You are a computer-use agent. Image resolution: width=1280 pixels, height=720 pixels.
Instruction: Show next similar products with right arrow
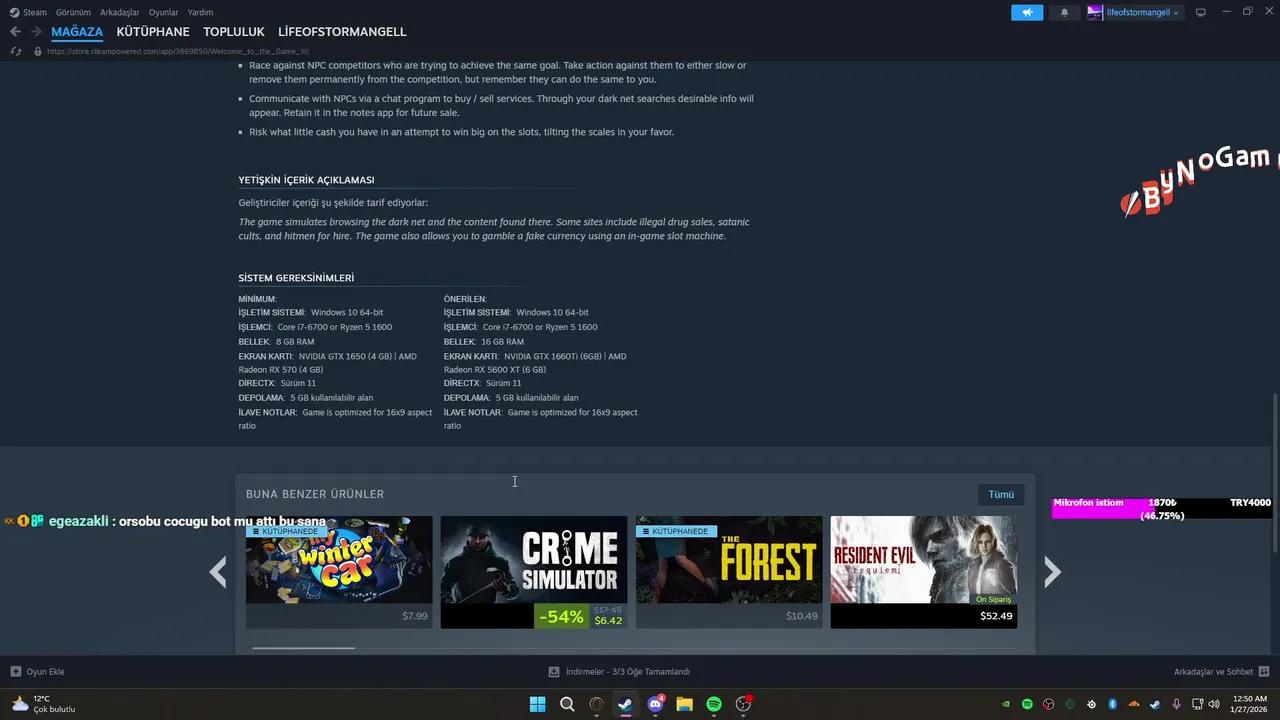coord(1052,572)
